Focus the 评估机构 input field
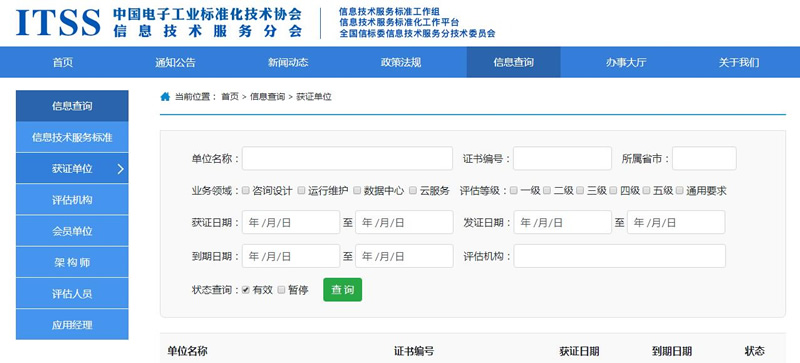 [619, 256]
